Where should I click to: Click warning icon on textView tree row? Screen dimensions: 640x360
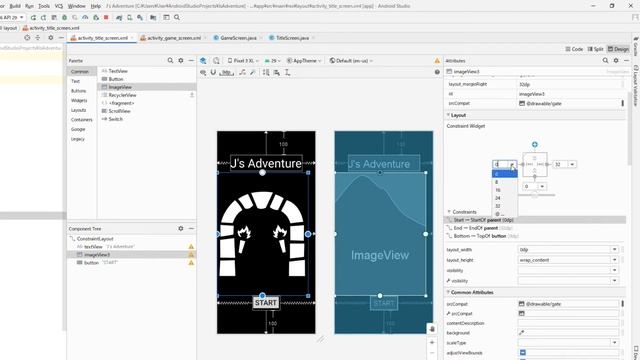[191, 247]
